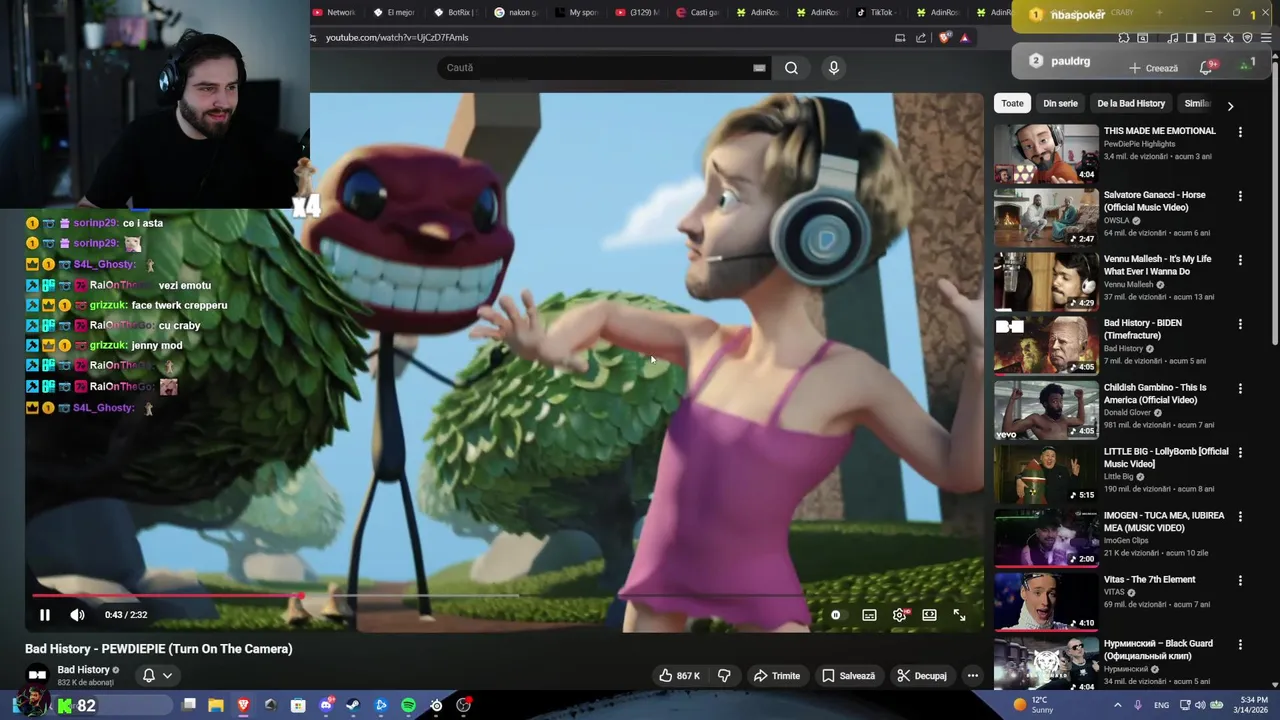Toggle the autoplay switch in player
This screenshot has width=1280, height=720.
tap(836, 615)
